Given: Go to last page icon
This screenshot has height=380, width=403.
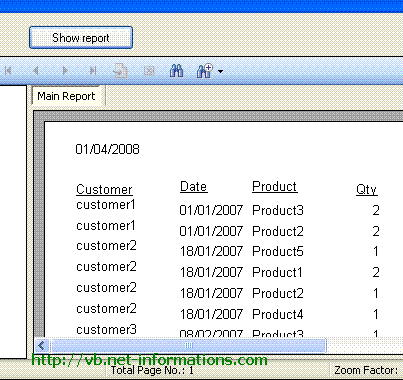Looking at the screenshot, I should pyautogui.click(x=93, y=70).
